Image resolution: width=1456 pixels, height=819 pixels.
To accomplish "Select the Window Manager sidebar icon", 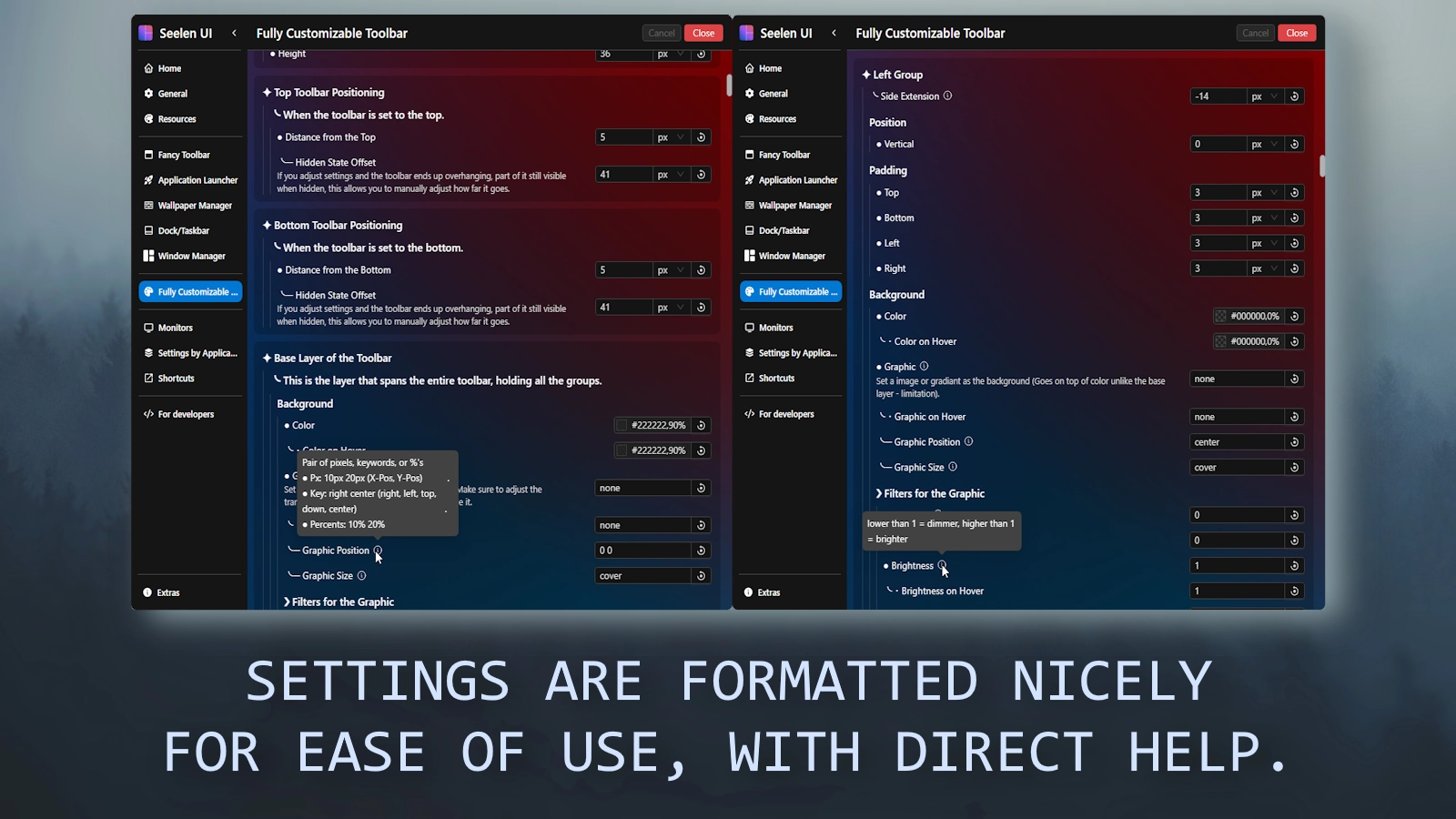I will [150, 256].
